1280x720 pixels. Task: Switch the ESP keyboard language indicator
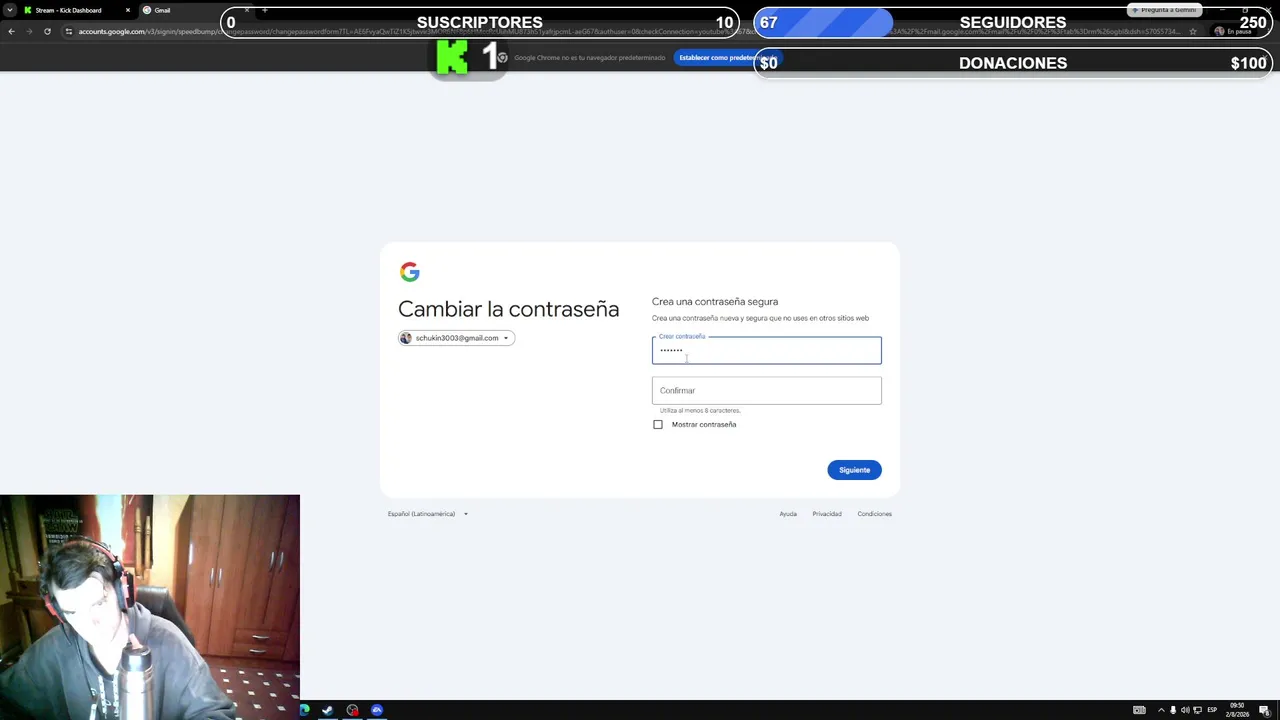click(x=1213, y=710)
